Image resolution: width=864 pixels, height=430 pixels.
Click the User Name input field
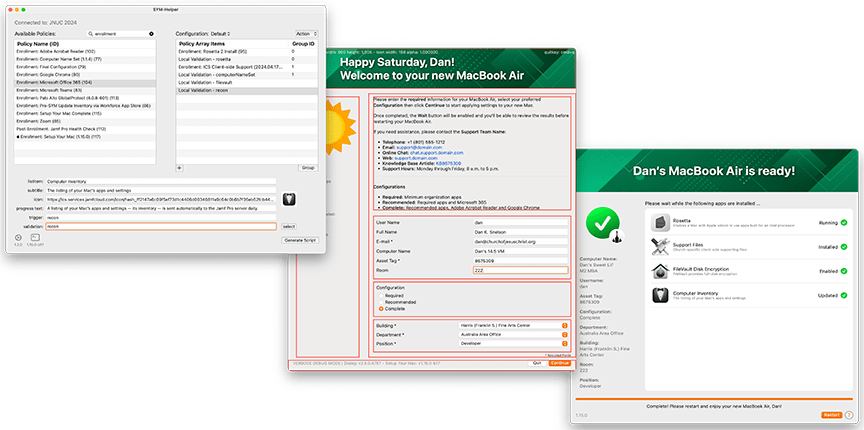coord(520,223)
